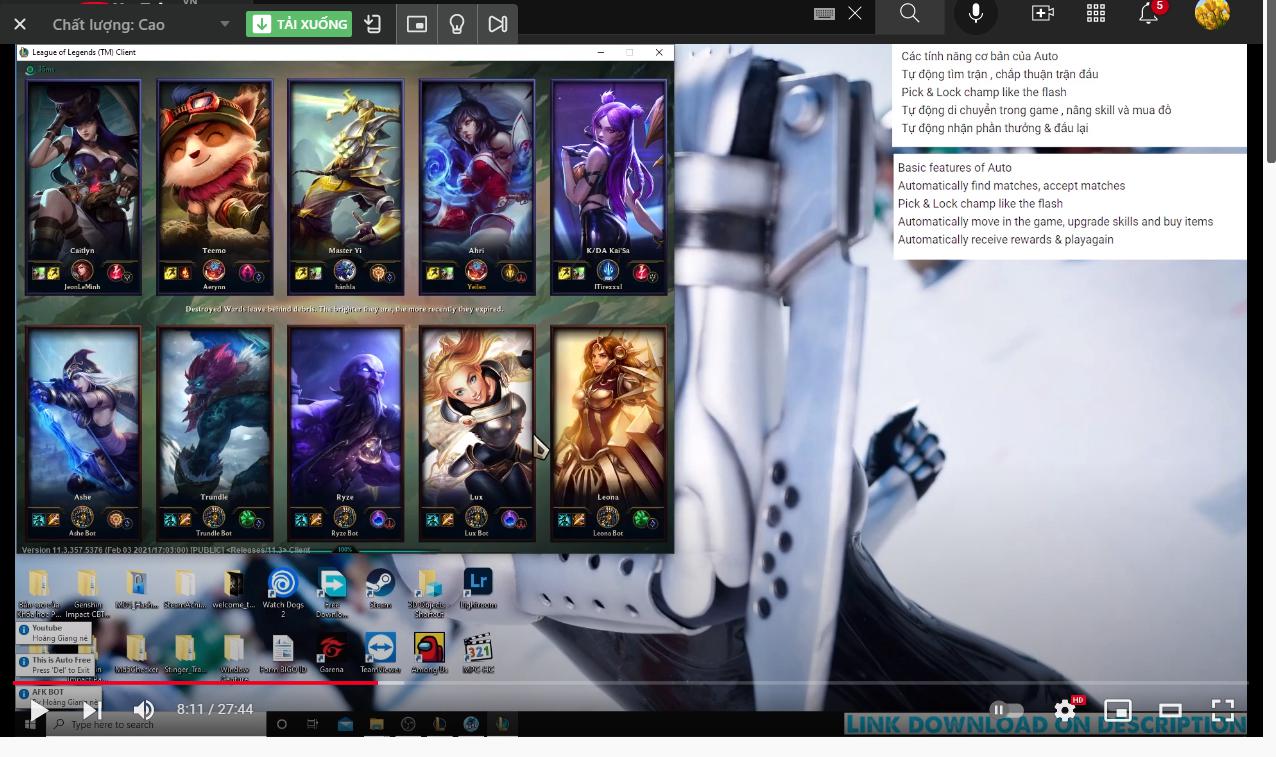Select the Trundle champion card

tap(214, 433)
